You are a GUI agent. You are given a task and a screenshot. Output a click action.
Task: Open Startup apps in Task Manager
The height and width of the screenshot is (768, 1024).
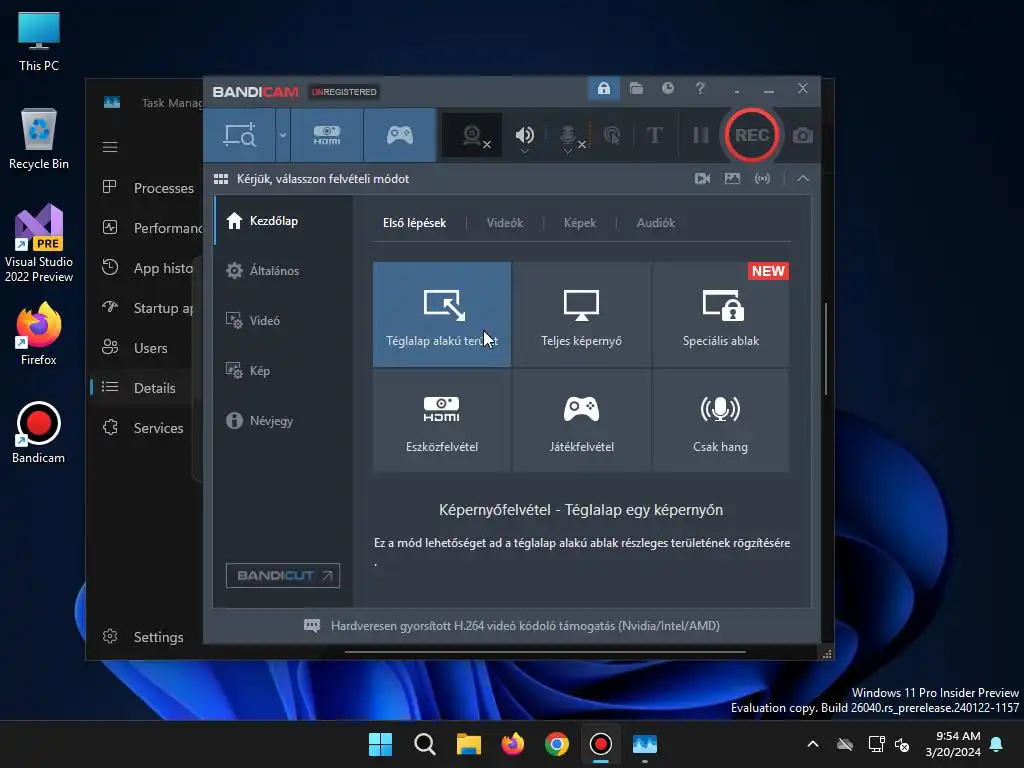tap(148, 308)
